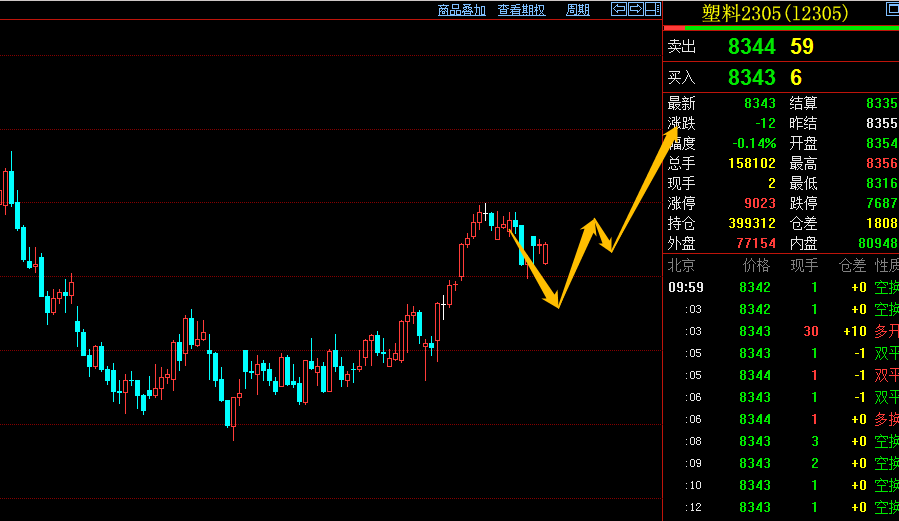Click the white-crossed candle at chart peak
Viewport: 899px width, 521px height.
tap(486, 213)
